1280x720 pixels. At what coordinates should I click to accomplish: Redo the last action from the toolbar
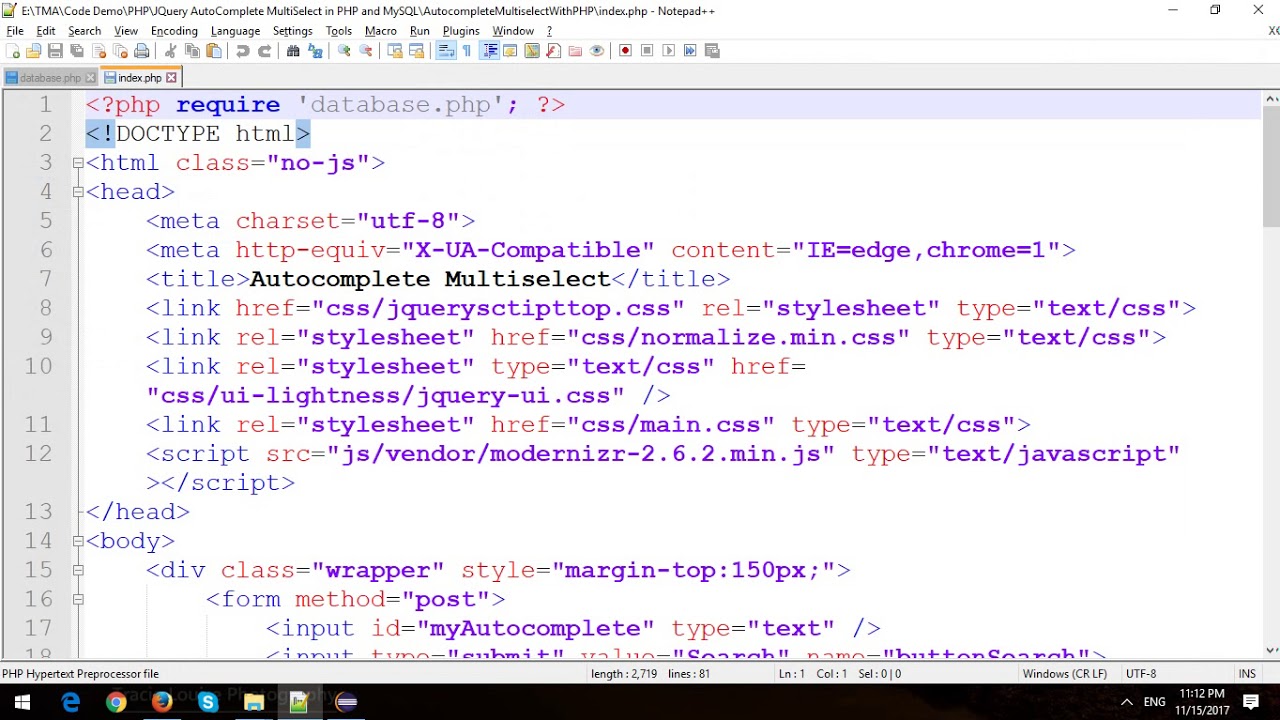pyautogui.click(x=264, y=50)
